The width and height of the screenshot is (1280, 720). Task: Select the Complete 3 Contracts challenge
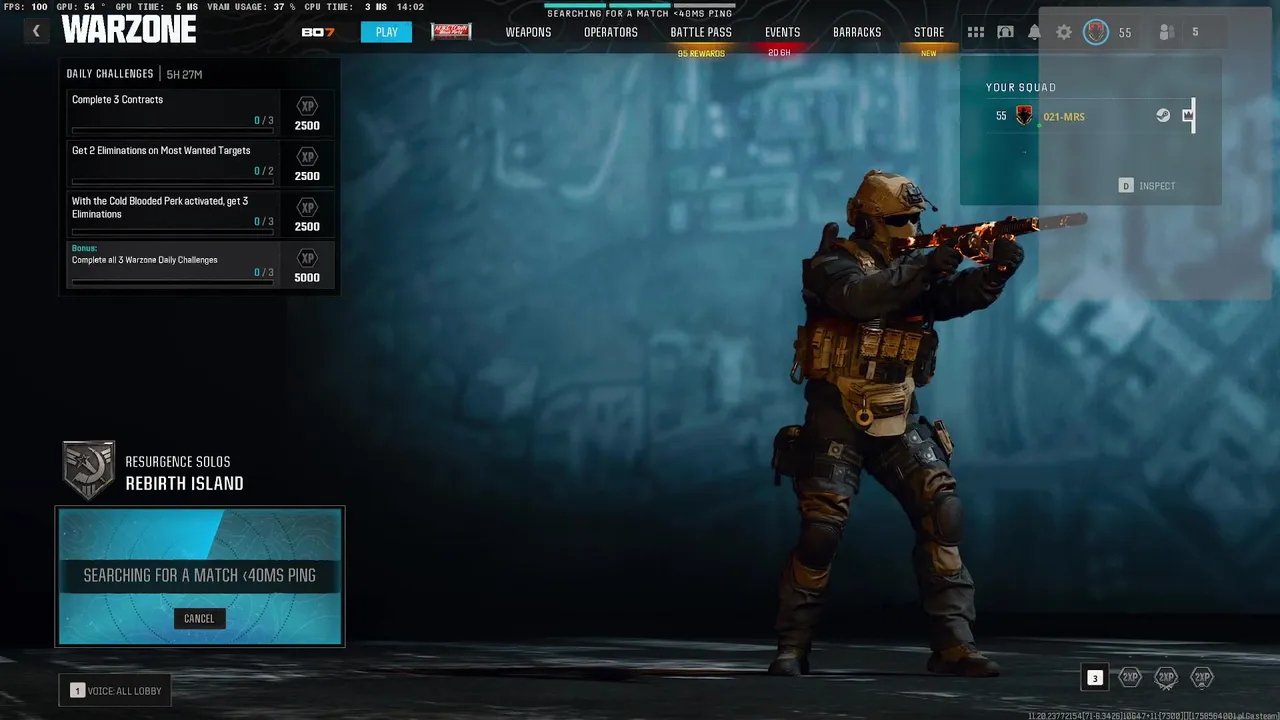coord(200,112)
